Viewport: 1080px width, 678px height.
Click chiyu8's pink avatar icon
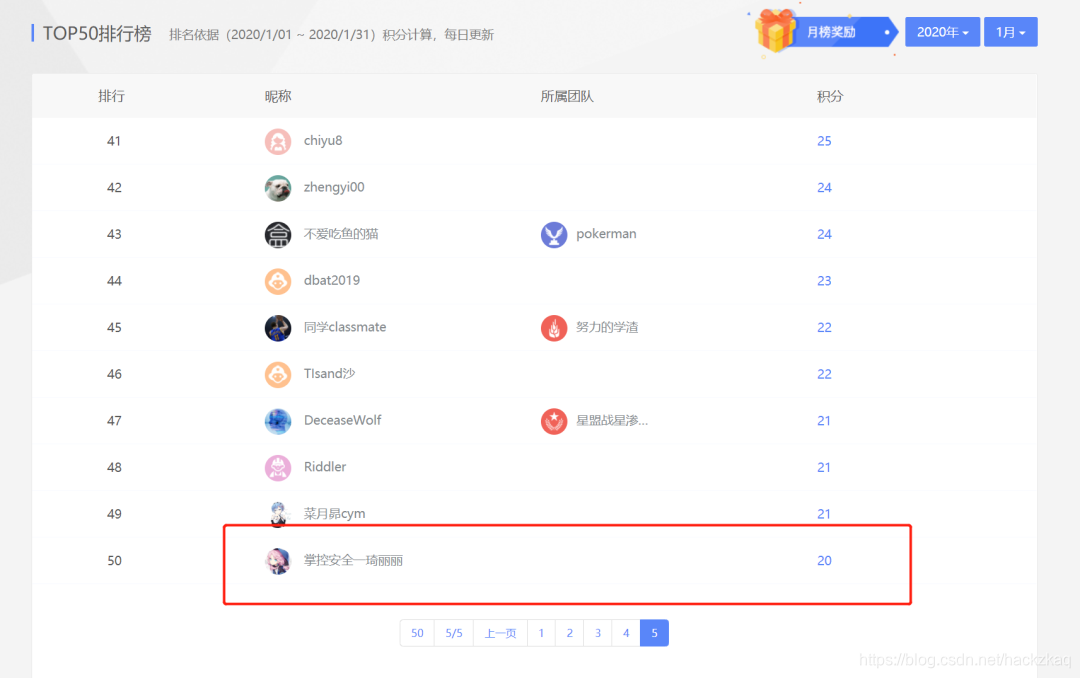tap(278, 141)
